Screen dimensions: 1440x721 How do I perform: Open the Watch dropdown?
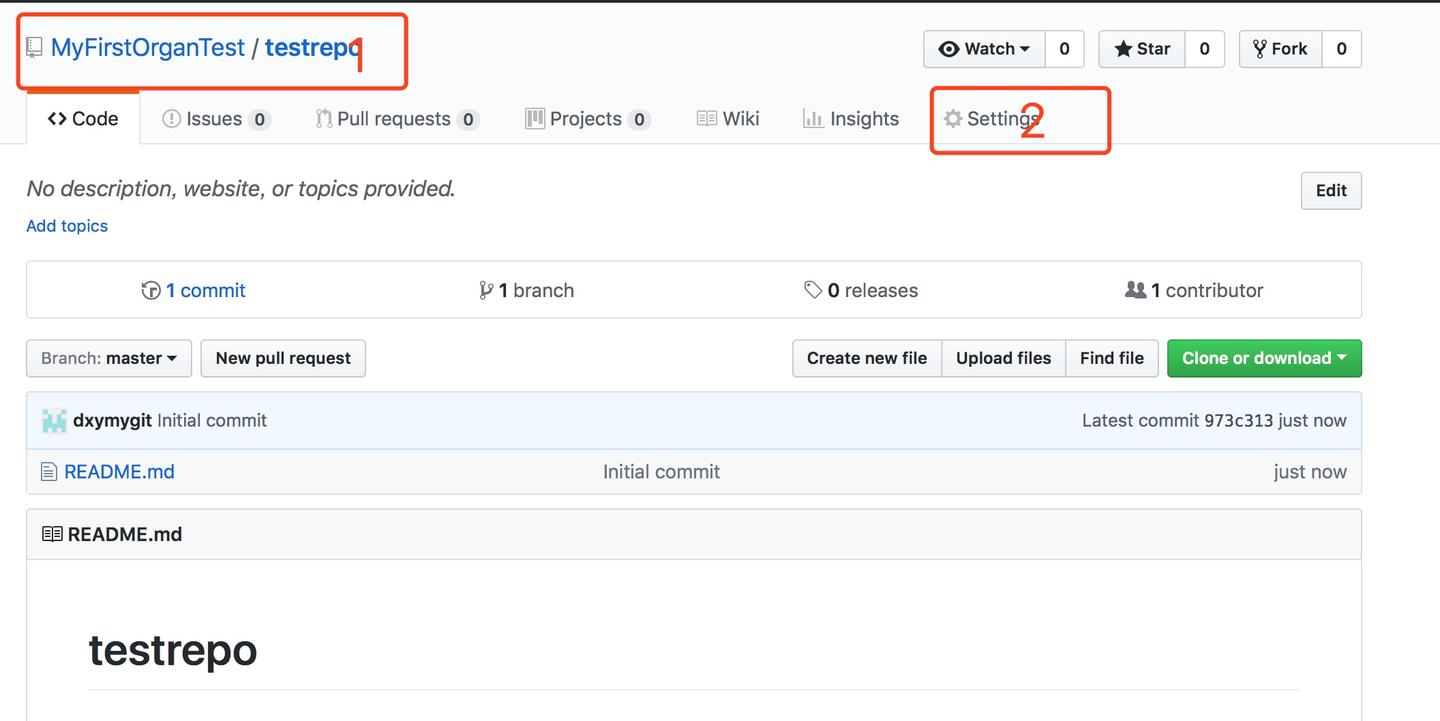pyautogui.click(x=984, y=49)
